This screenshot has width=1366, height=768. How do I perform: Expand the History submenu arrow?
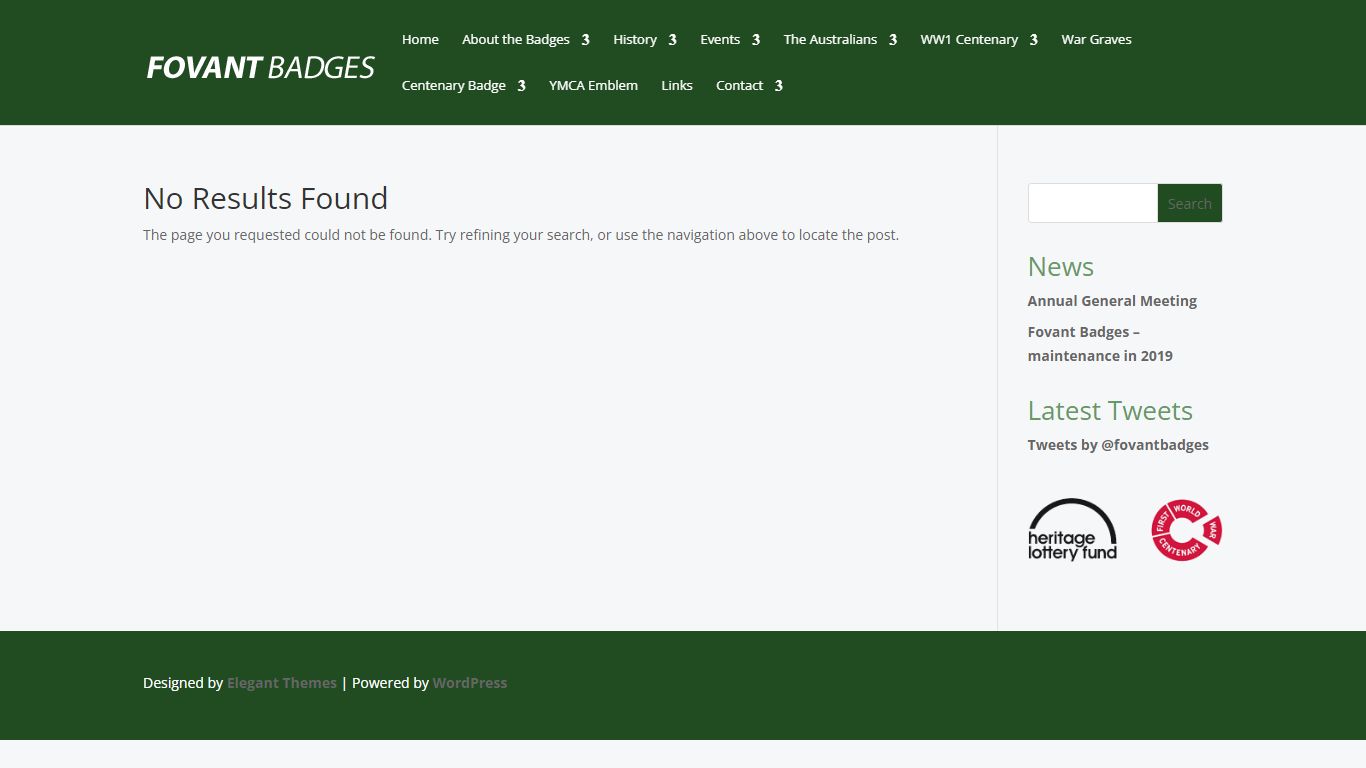tap(672, 40)
